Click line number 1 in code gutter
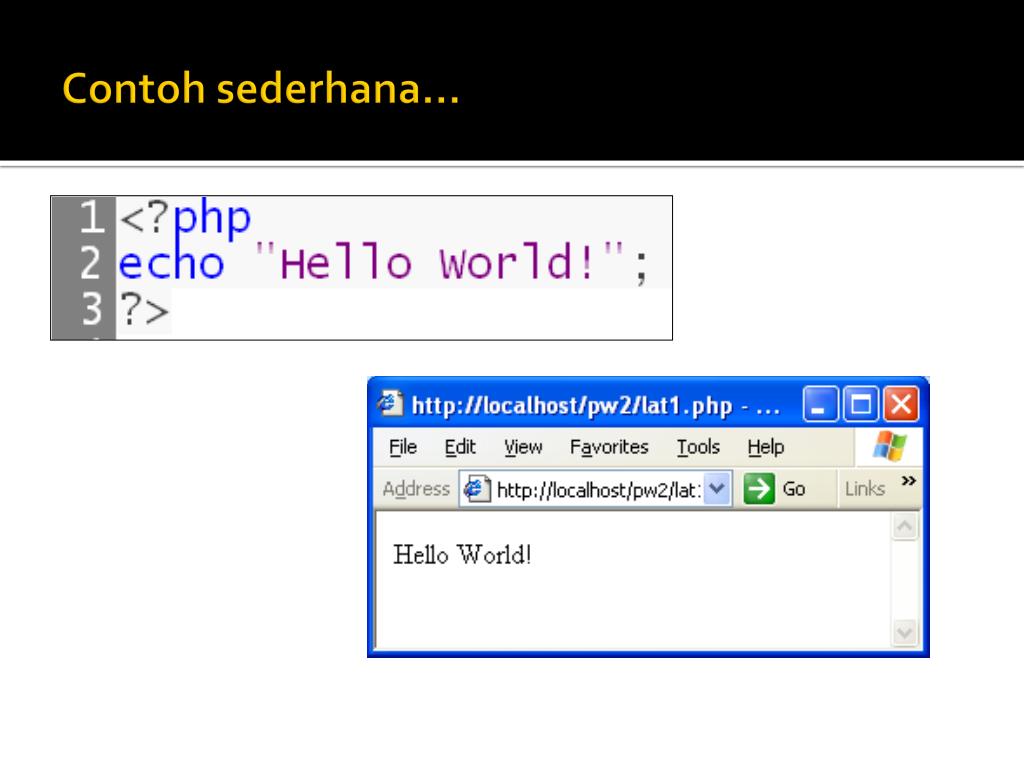 point(91,217)
